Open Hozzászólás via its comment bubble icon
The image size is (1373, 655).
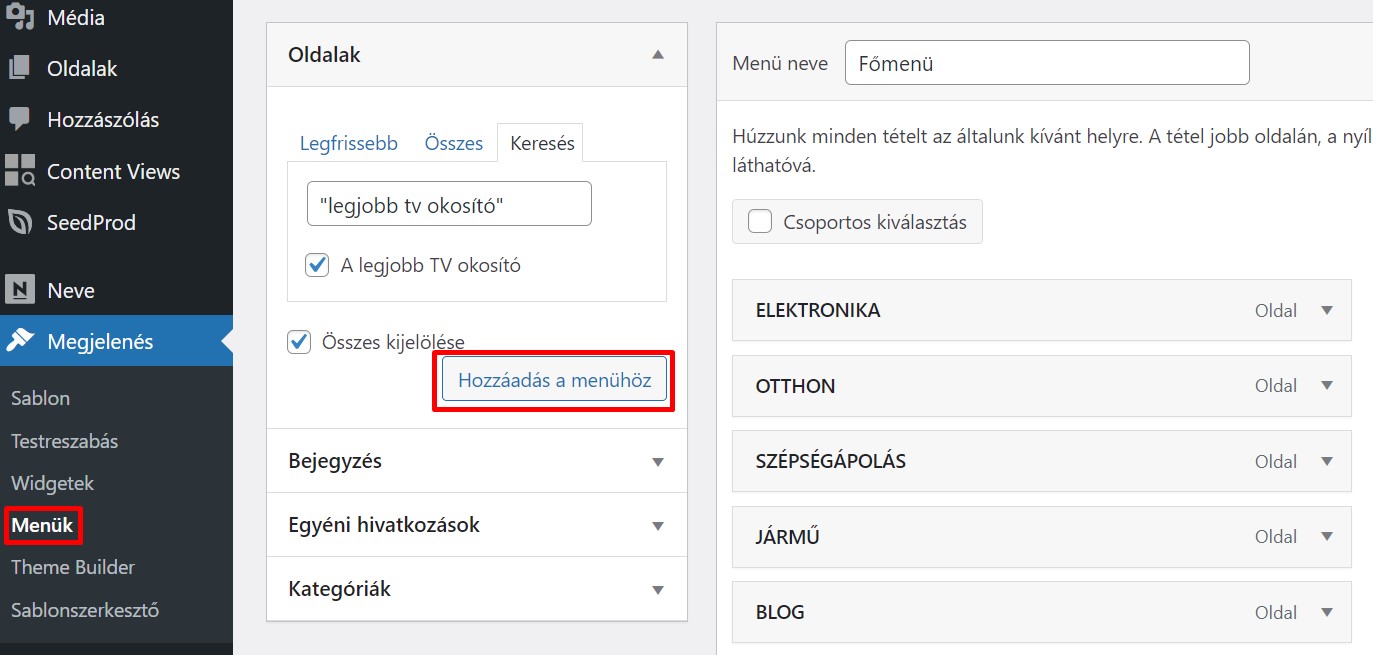pos(20,120)
